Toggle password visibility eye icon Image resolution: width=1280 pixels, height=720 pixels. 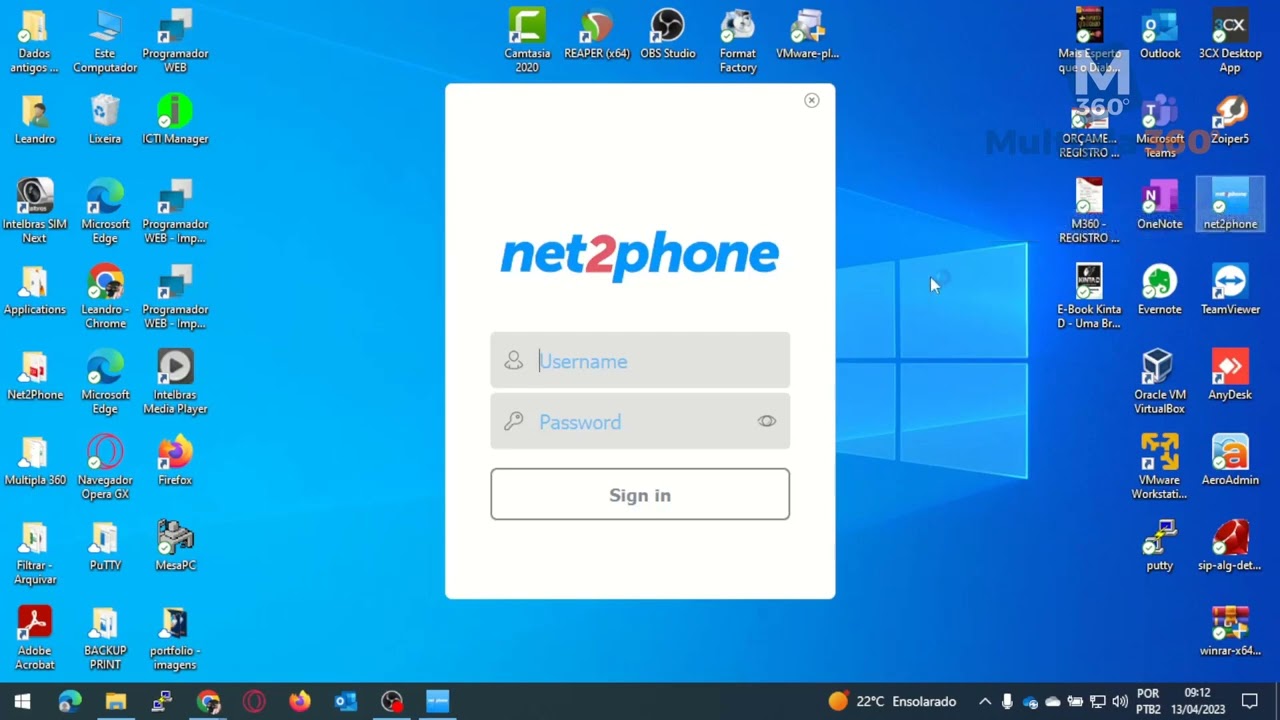pyautogui.click(x=767, y=421)
